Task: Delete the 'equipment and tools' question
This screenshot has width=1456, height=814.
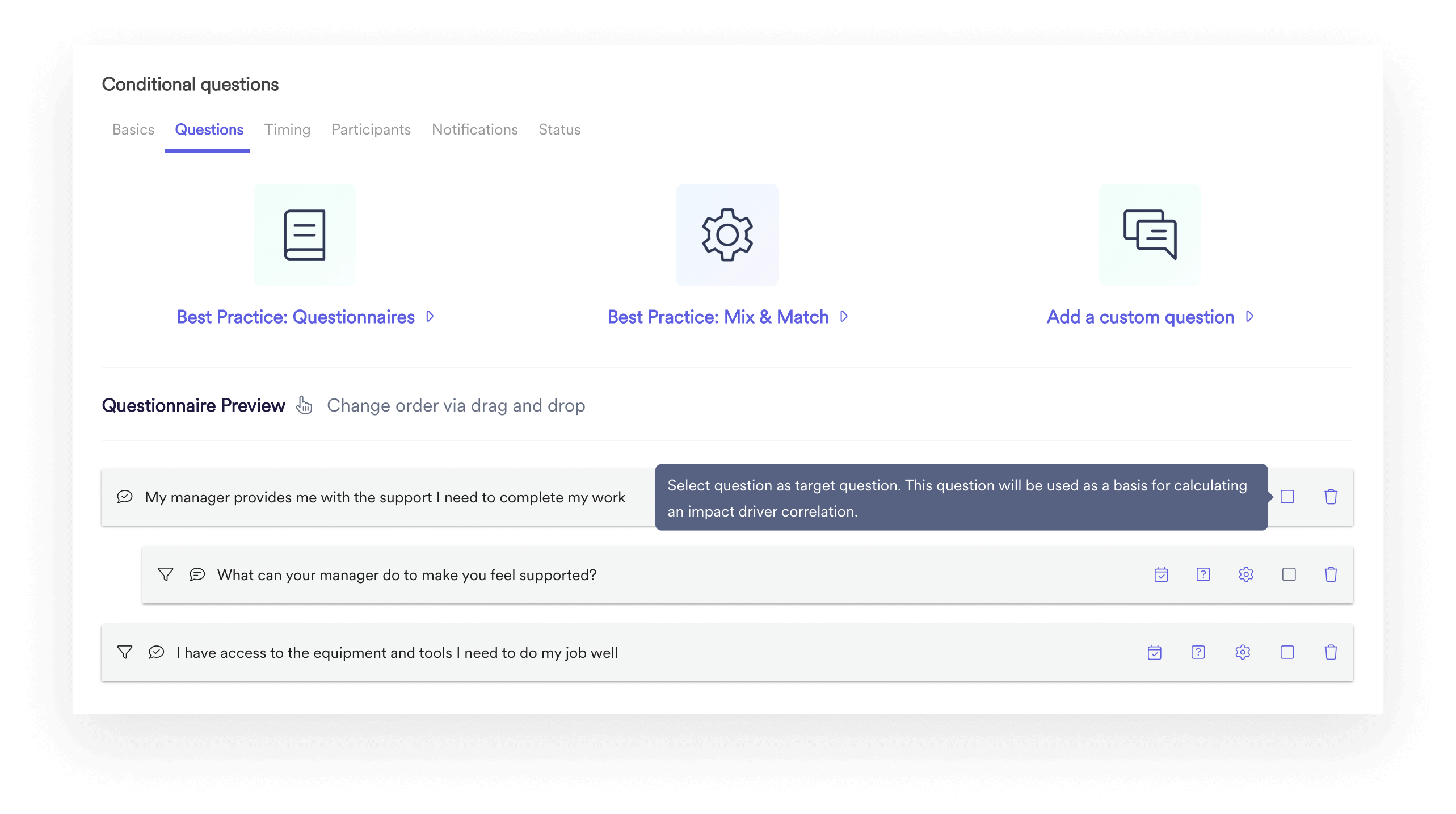Action: (x=1331, y=652)
